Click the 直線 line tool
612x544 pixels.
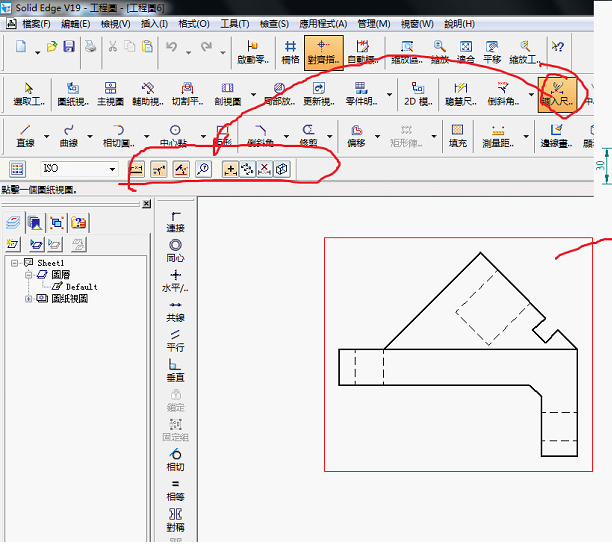(x=25, y=136)
